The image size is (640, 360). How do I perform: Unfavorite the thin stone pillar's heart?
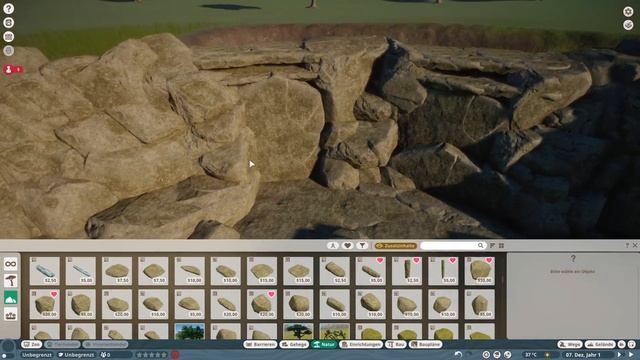(x=452, y=260)
